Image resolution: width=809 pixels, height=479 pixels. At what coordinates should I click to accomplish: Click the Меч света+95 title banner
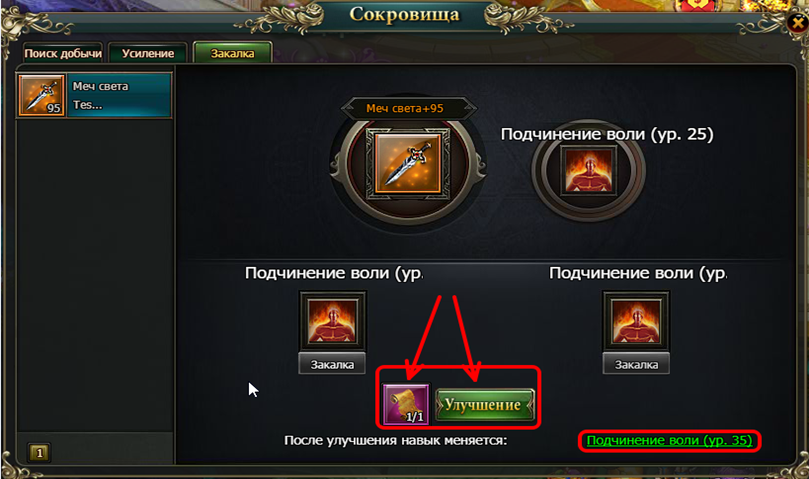click(407, 108)
